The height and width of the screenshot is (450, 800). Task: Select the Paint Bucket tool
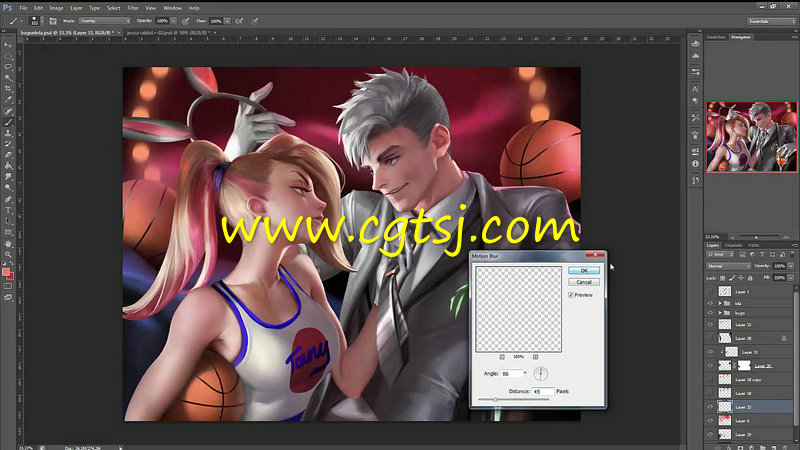point(8,166)
